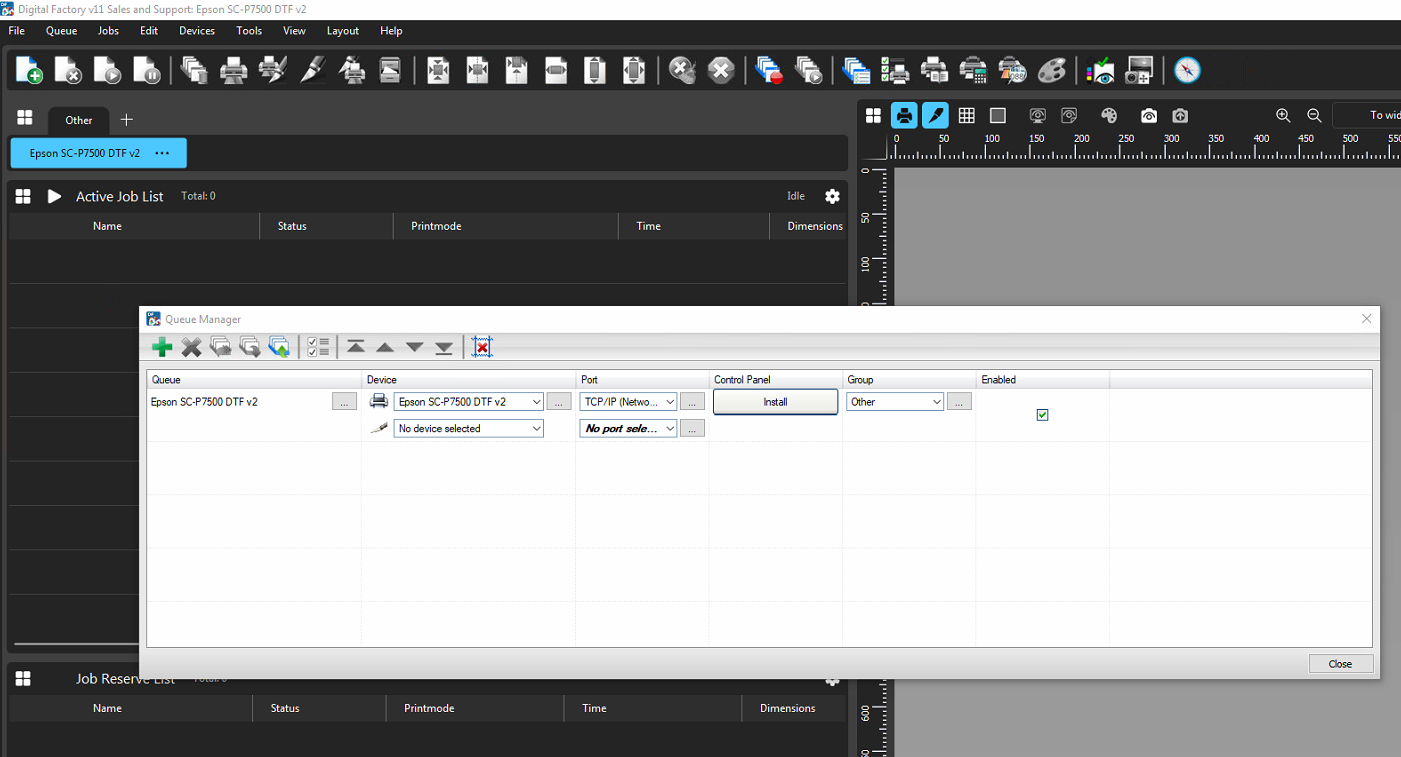Click the Epson SC-P7500 DTF v2 queue tile
Viewport: 1401px width, 757px height.
[98, 153]
